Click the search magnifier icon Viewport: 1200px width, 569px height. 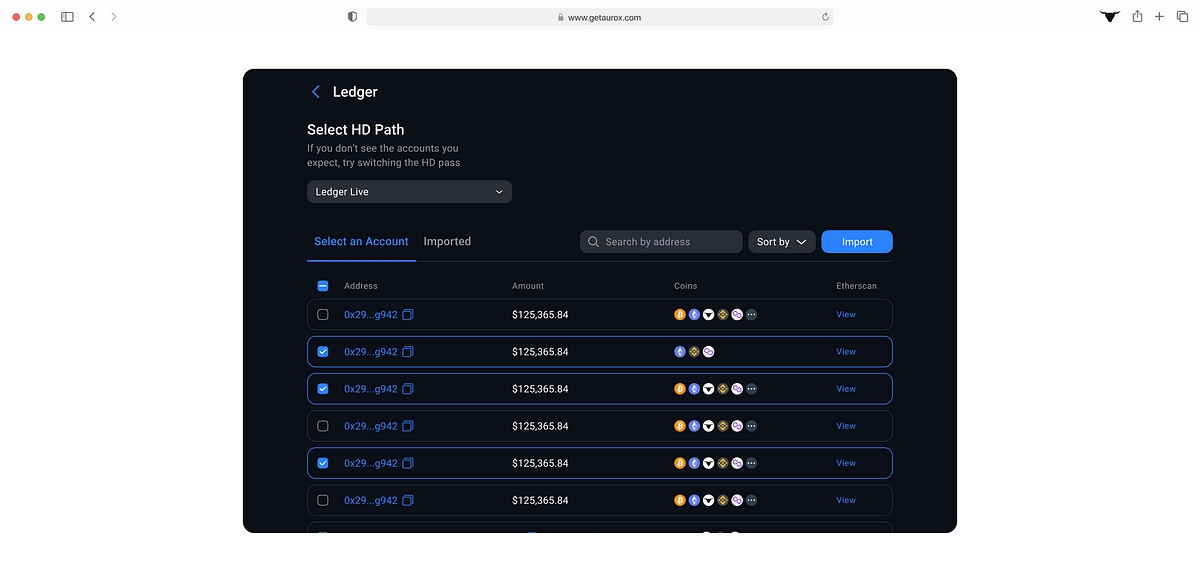(x=594, y=242)
